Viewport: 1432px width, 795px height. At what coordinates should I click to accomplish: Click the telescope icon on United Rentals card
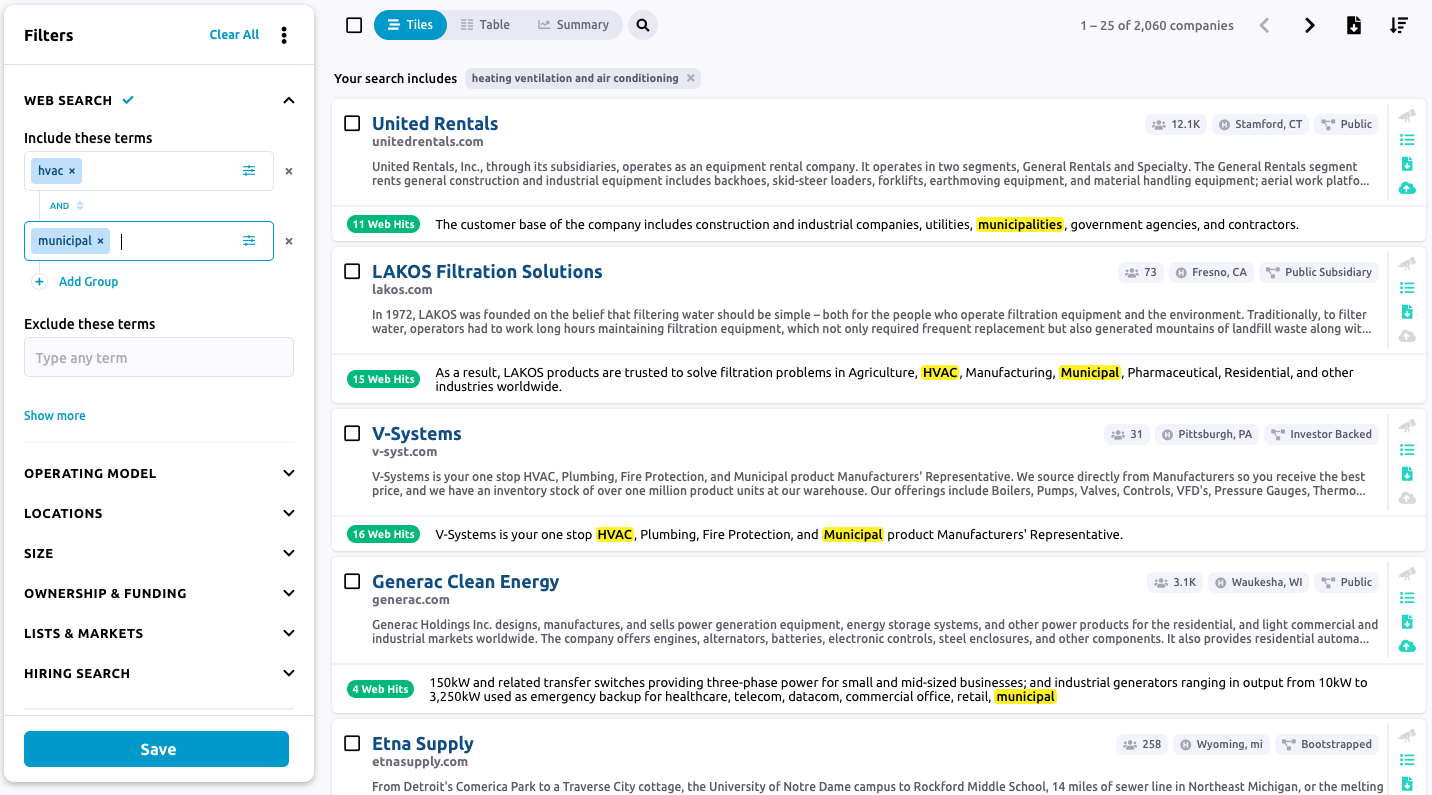[x=1407, y=116]
